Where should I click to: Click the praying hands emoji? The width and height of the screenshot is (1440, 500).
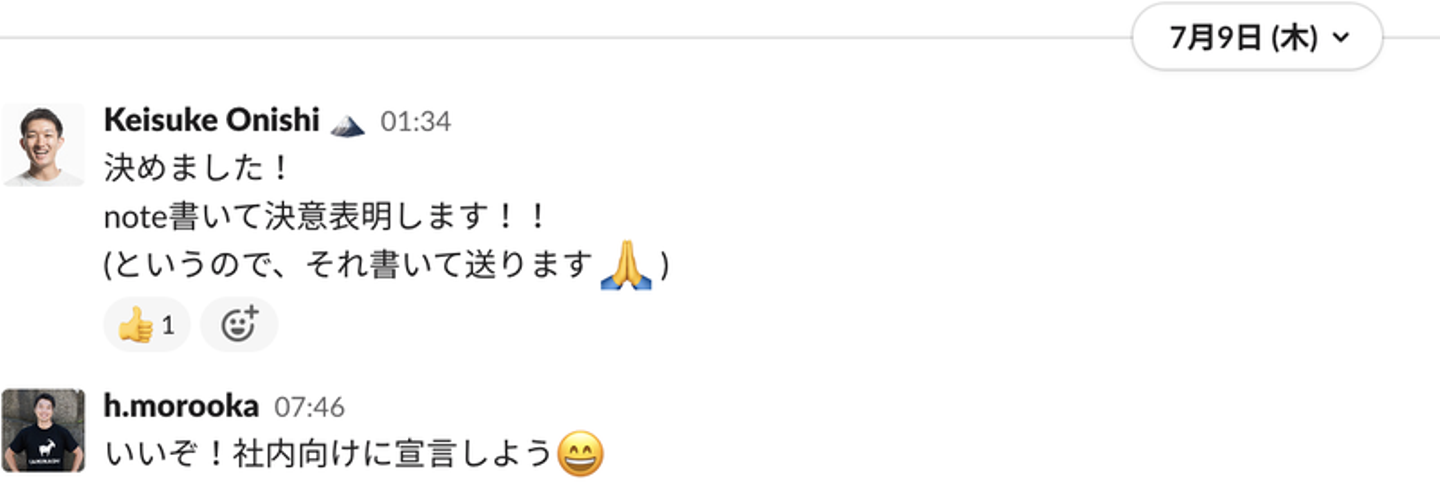[x=626, y=266]
